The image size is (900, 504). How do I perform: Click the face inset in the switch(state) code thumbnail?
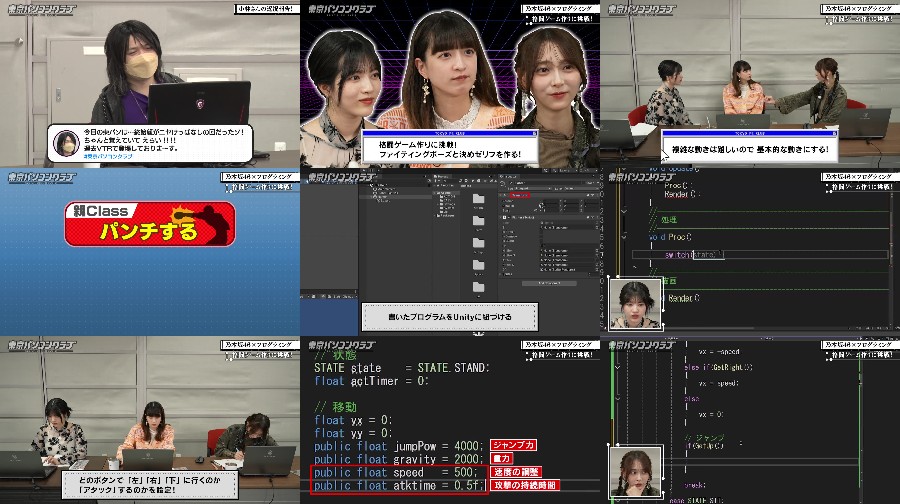635,304
